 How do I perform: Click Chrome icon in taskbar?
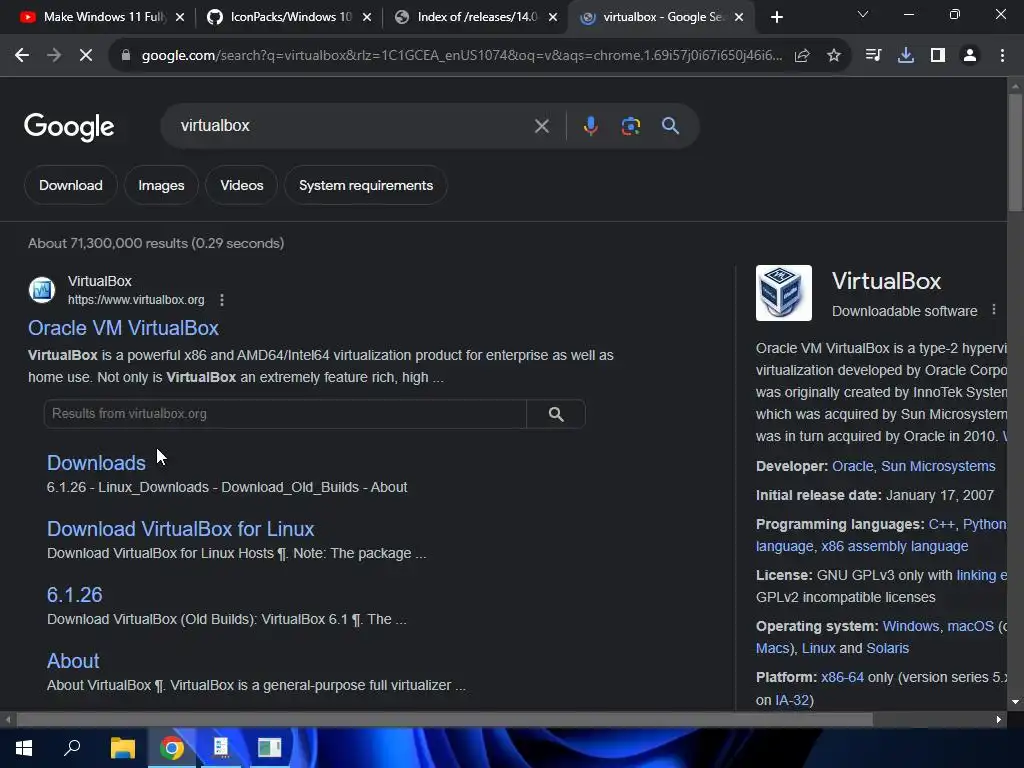(x=172, y=748)
